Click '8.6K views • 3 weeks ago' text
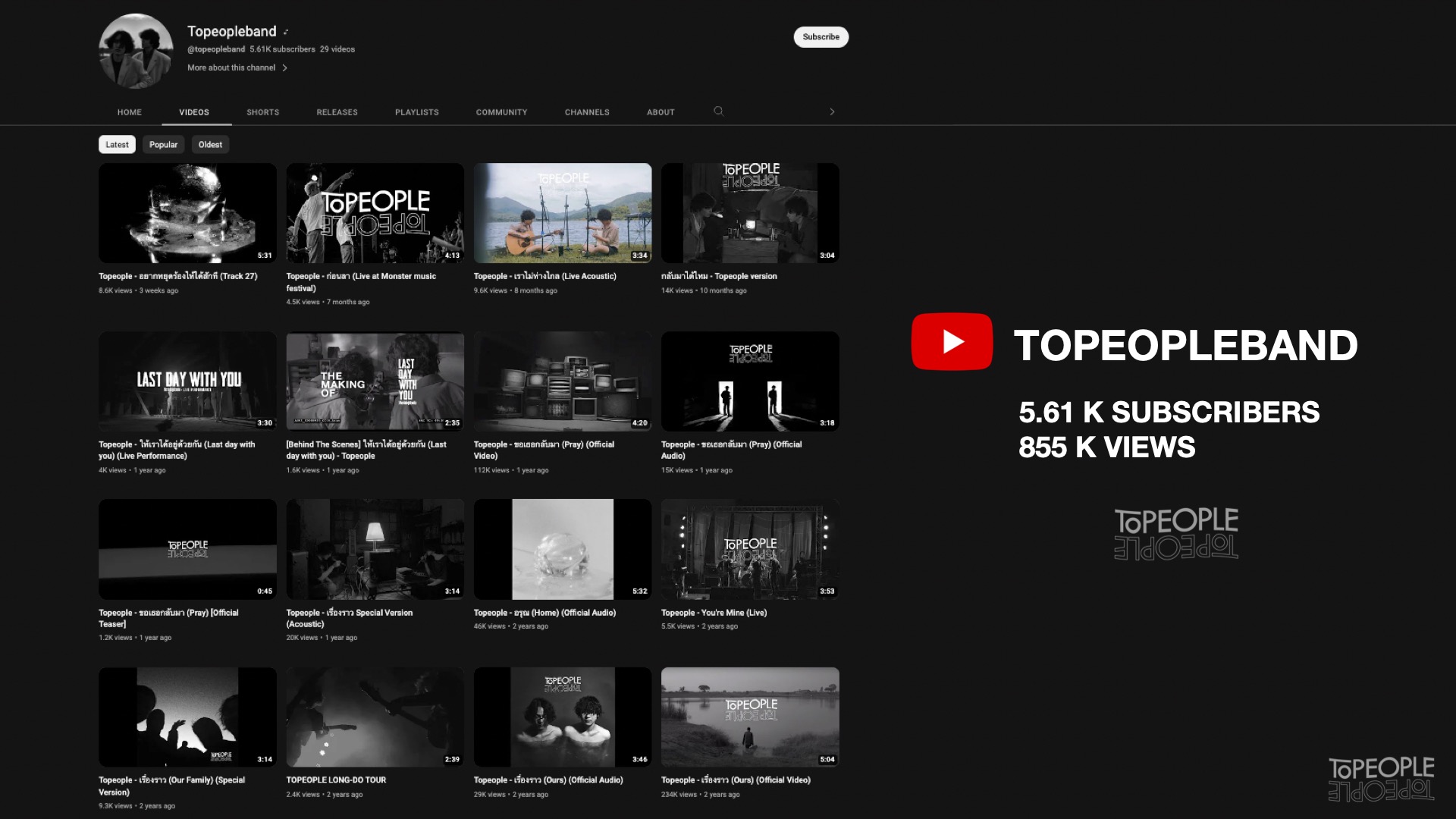Image resolution: width=1456 pixels, height=819 pixels. click(x=138, y=291)
